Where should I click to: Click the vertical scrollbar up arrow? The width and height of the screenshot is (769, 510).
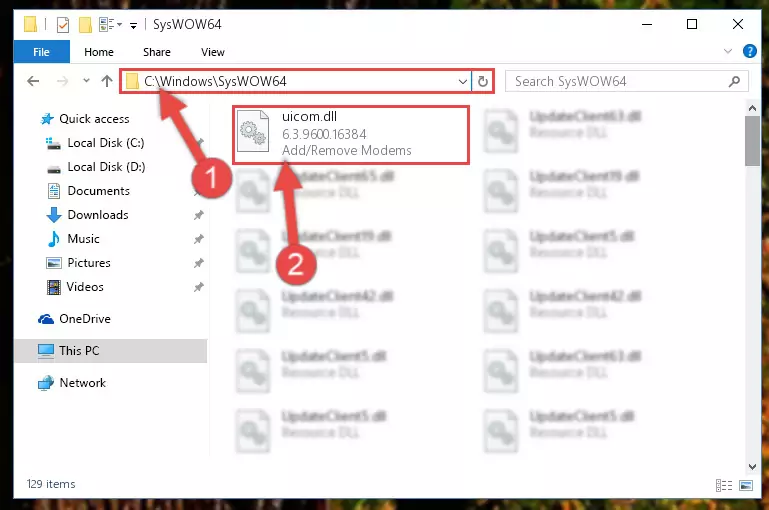pyautogui.click(x=752, y=107)
